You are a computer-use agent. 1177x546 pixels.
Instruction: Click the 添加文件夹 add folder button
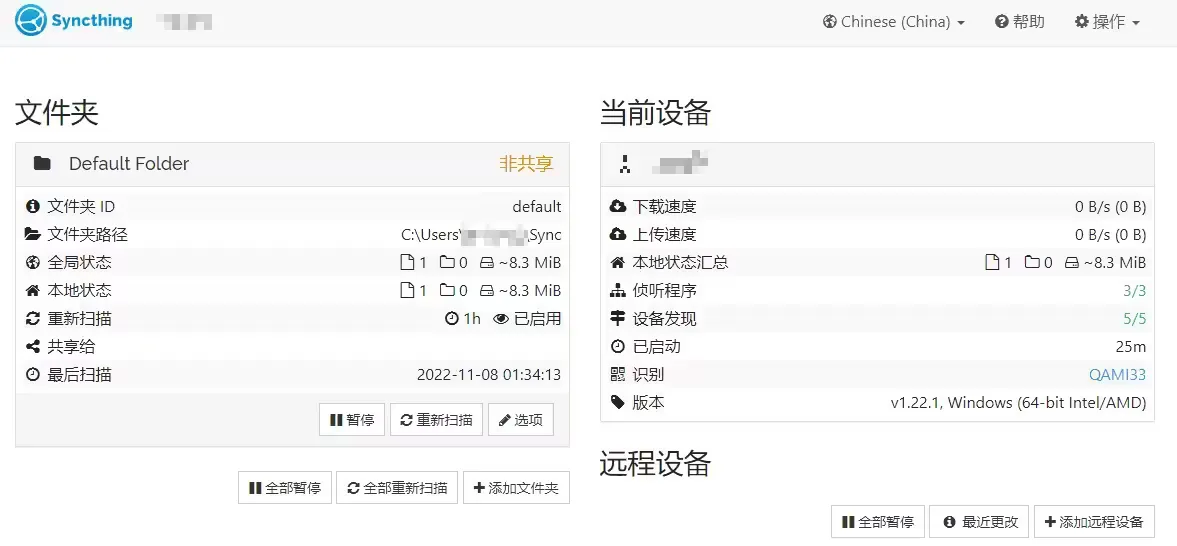point(516,488)
